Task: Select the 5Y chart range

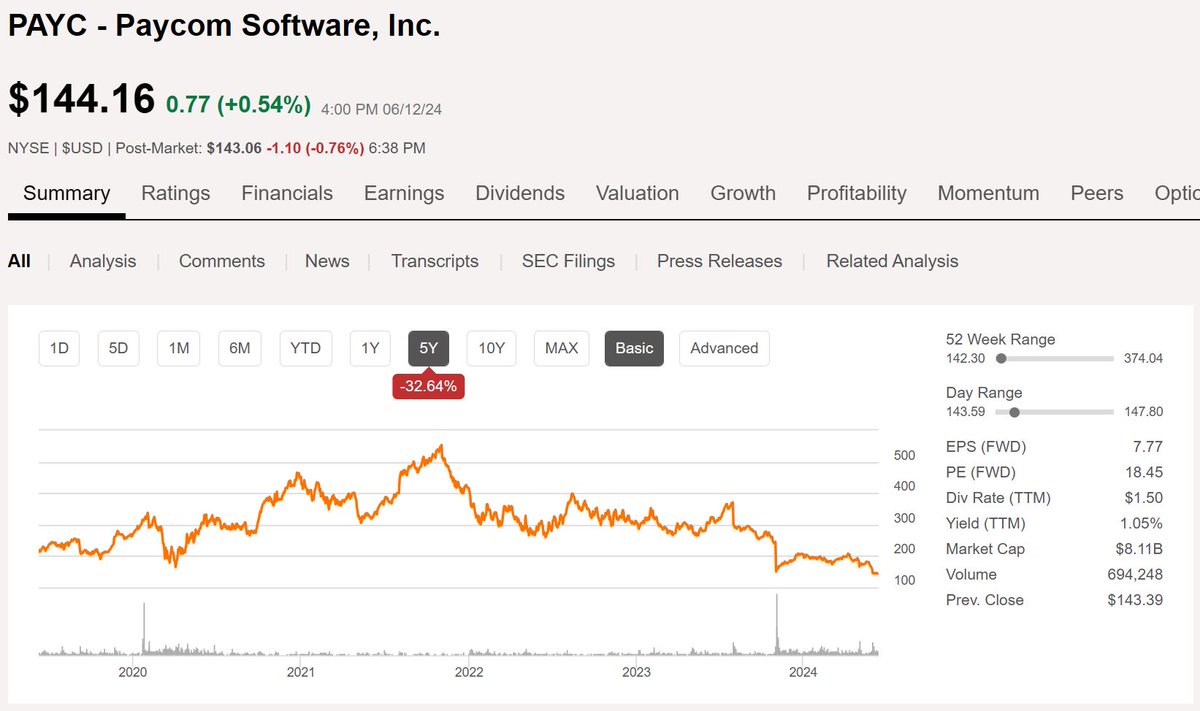Action: [429, 348]
